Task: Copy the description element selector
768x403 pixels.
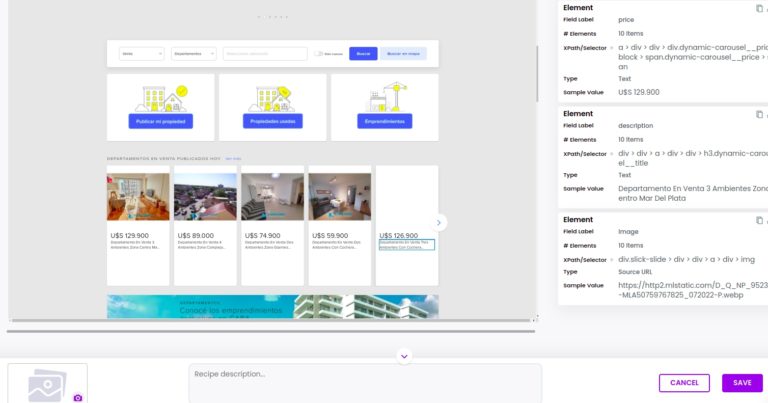Action: (x=759, y=114)
